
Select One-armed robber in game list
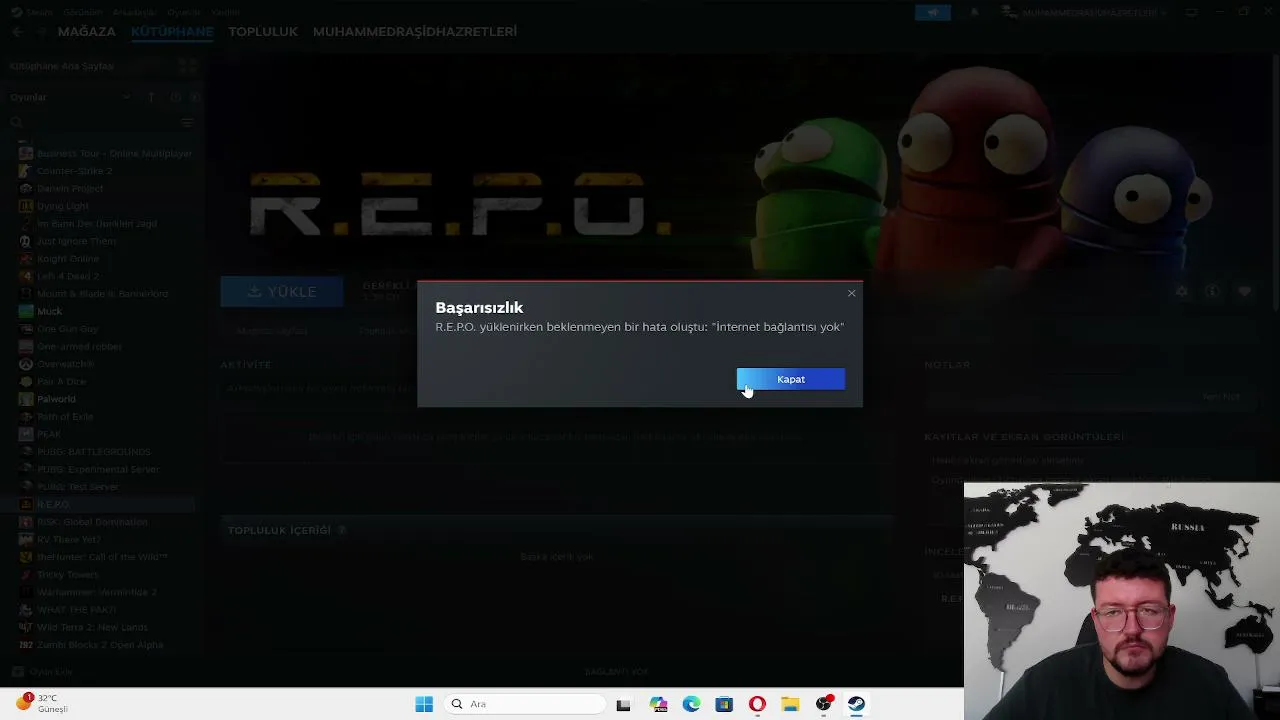point(70,346)
